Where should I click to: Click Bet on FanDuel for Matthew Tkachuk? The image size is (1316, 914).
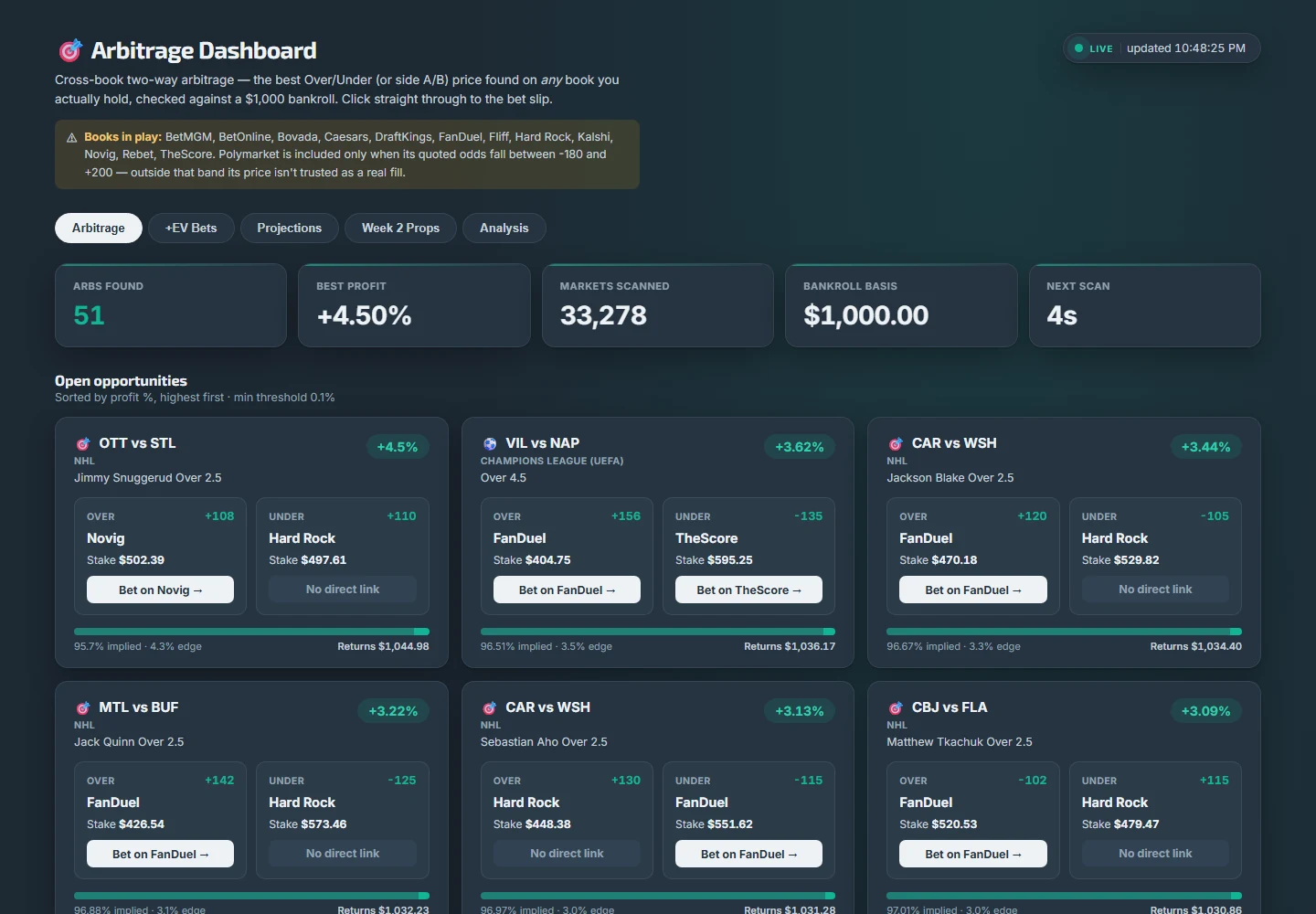(x=973, y=854)
